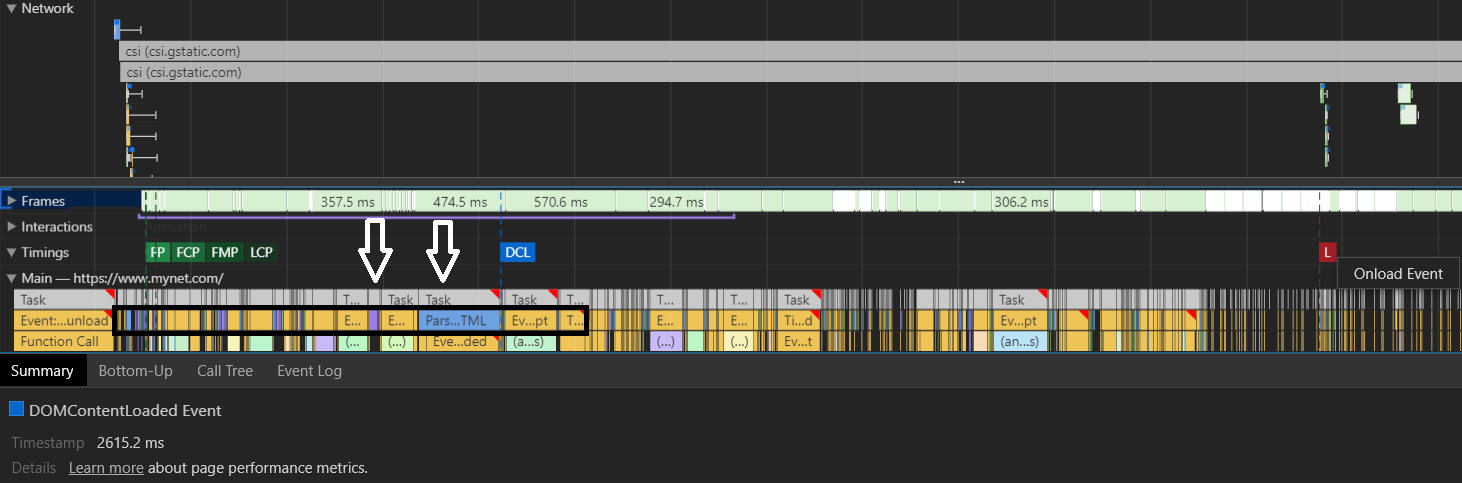Switch to the Event Log tab
Screen dimensions: 1462x483
point(309,371)
